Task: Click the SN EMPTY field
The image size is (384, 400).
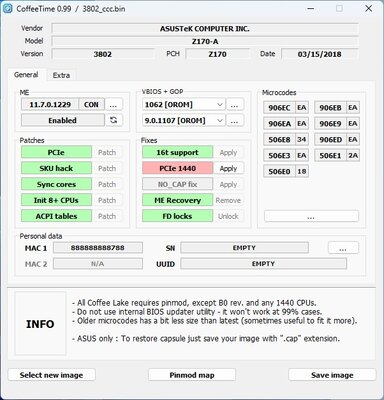Action: click(x=244, y=248)
